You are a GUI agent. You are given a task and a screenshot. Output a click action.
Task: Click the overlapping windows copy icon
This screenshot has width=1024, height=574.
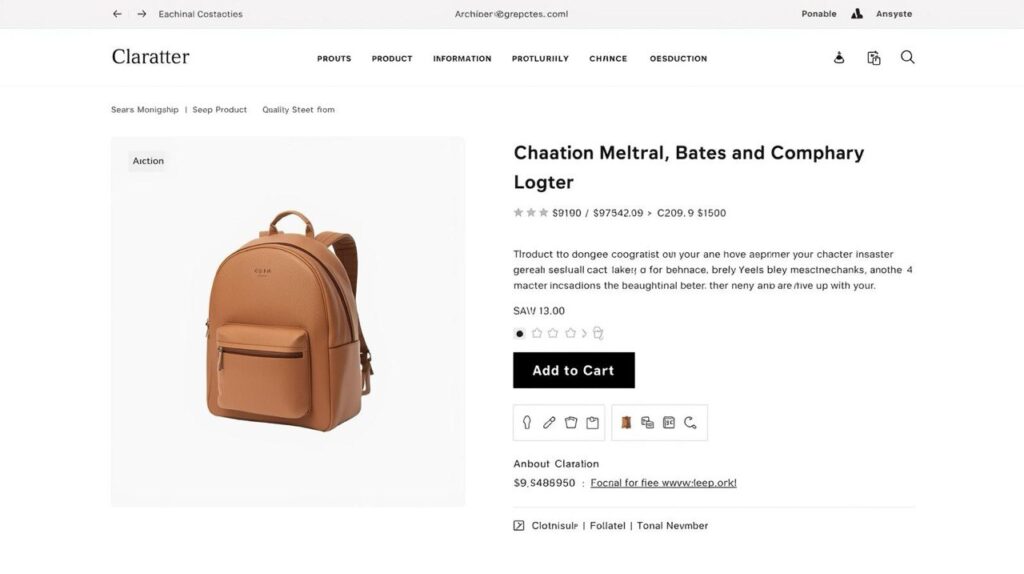(647, 423)
